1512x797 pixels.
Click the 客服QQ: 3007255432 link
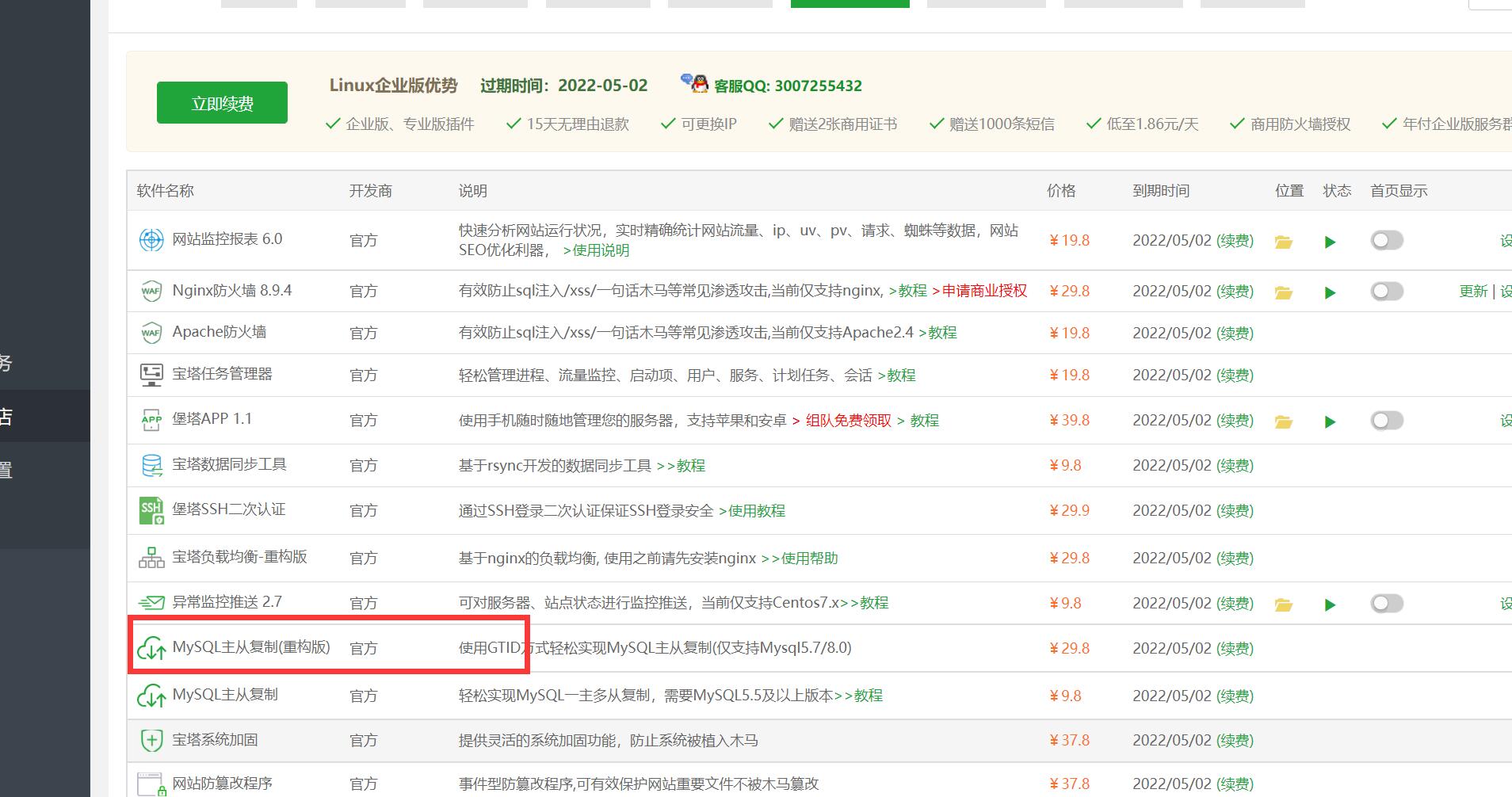pos(788,86)
